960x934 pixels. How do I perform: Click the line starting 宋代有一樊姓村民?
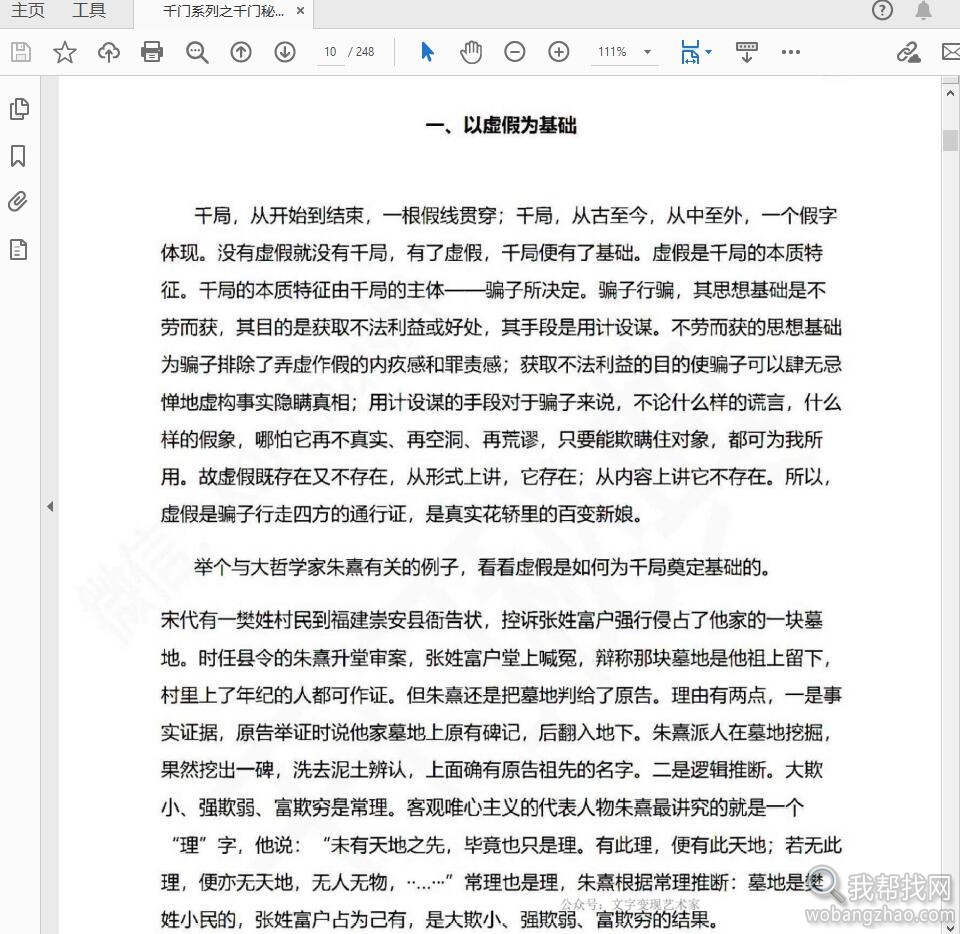click(x=492, y=620)
